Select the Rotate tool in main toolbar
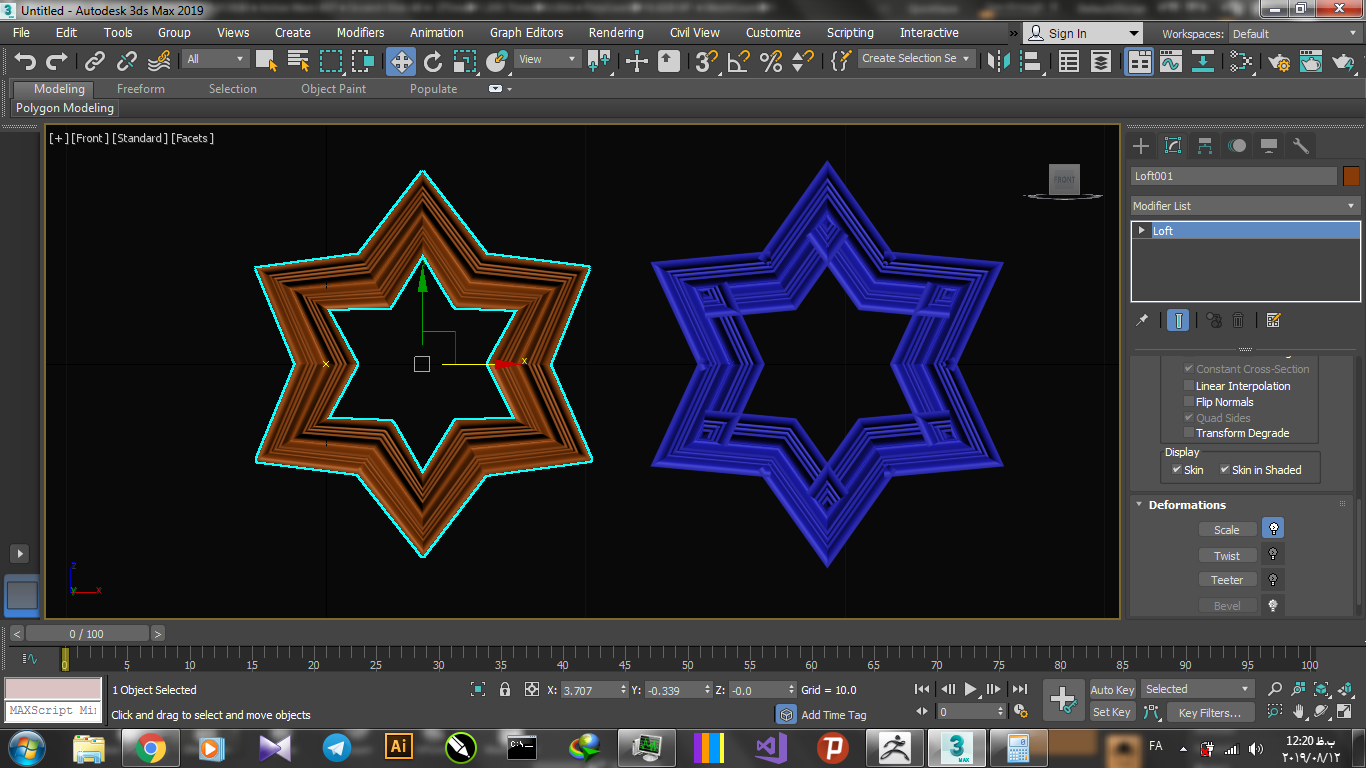The image size is (1366, 768). coord(433,62)
